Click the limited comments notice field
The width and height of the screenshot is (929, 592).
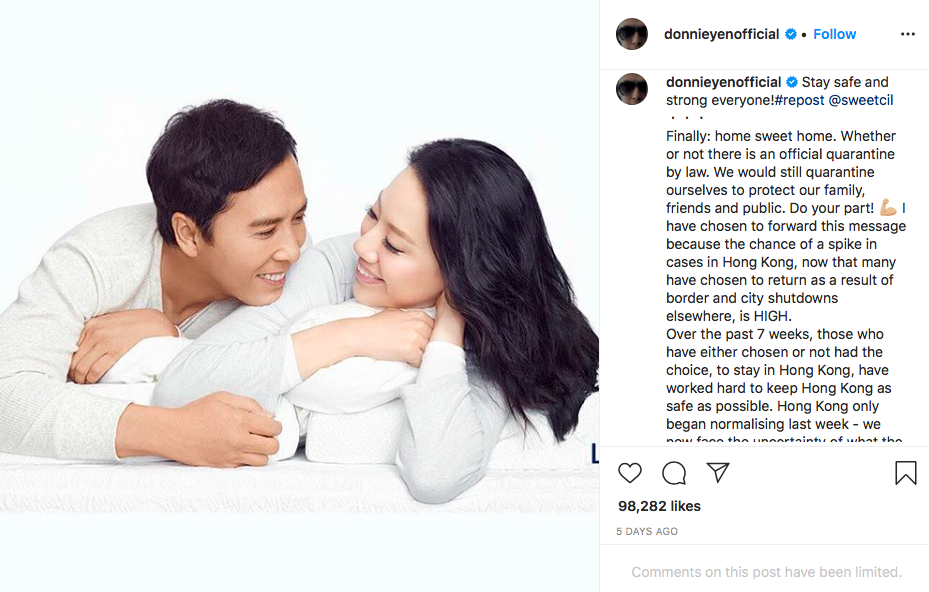click(x=766, y=572)
